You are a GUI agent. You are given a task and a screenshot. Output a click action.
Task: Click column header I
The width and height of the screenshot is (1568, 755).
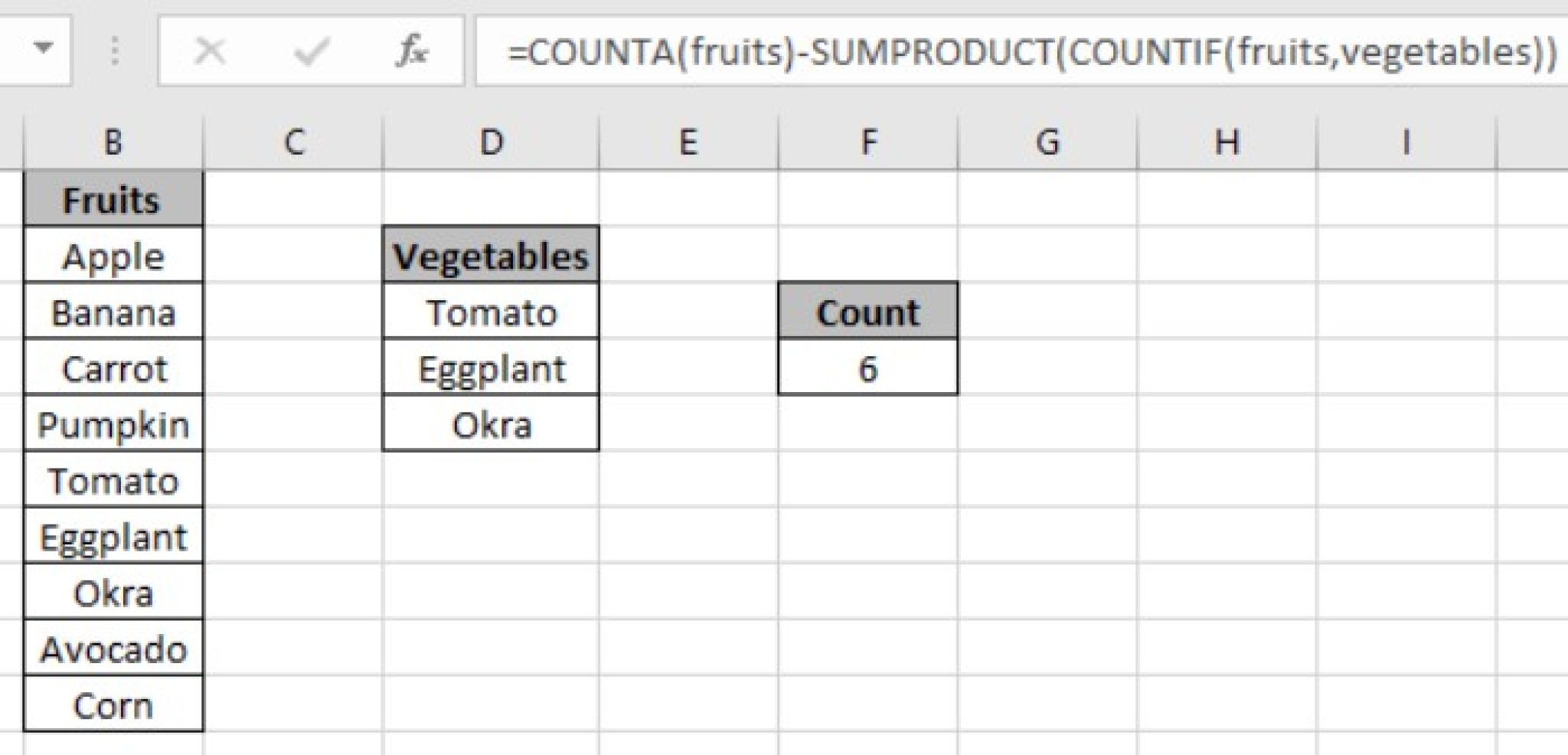click(1406, 141)
